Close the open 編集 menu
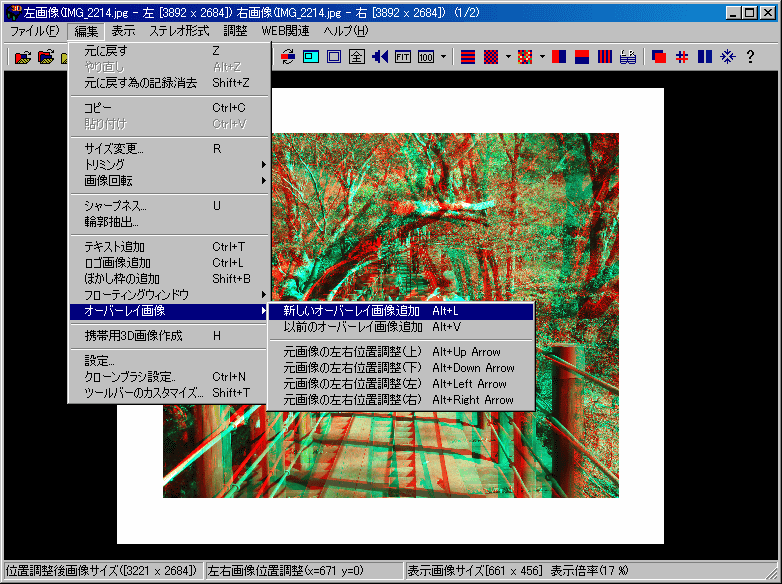The image size is (782, 584). point(86,31)
